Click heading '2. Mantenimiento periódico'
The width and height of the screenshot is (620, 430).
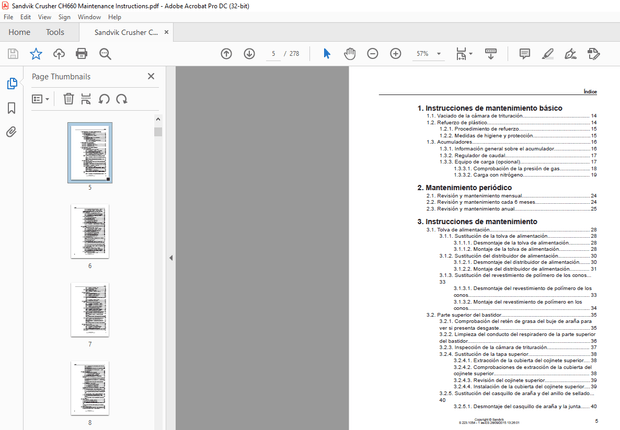point(465,188)
